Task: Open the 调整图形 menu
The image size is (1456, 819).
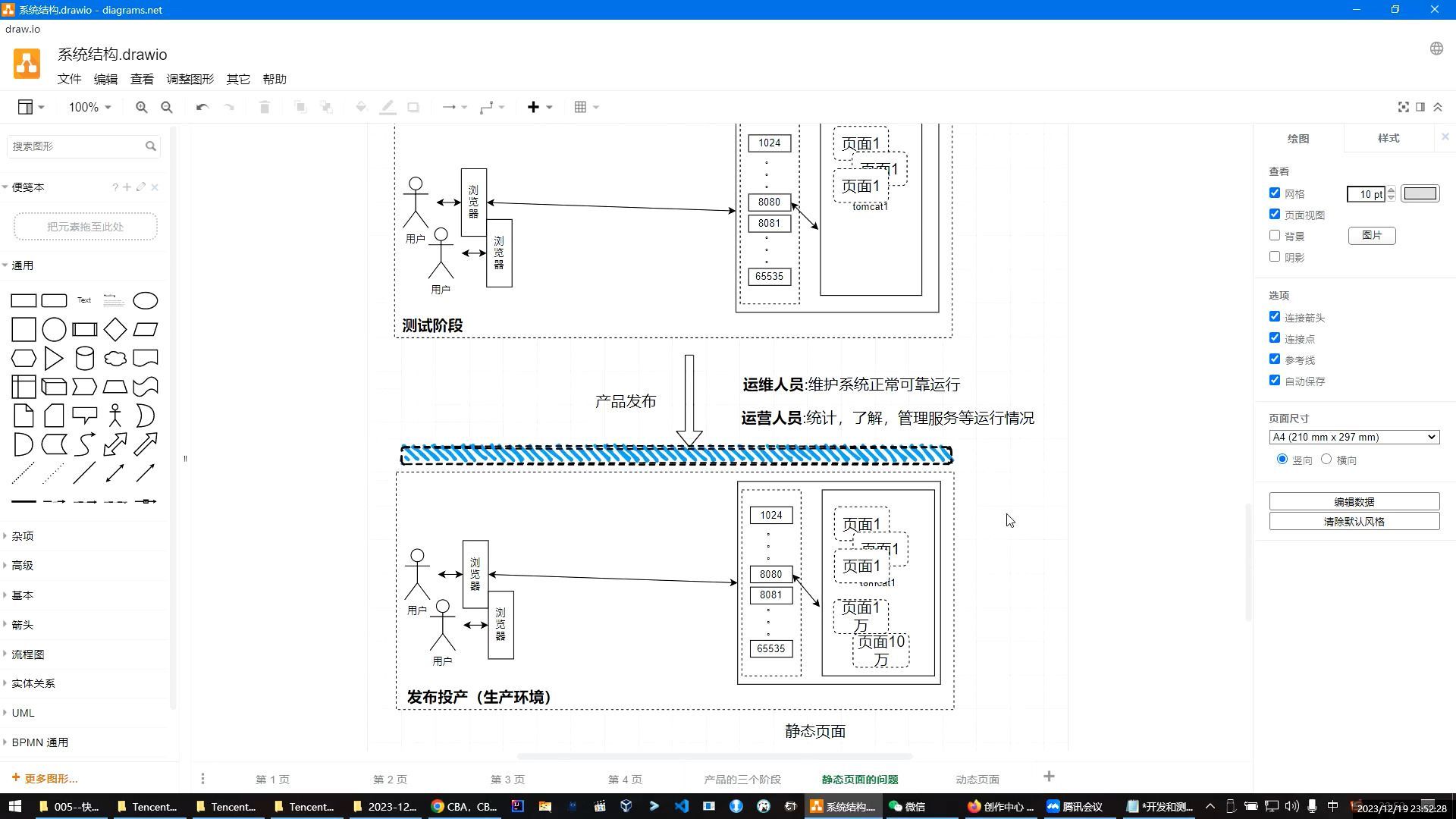Action: (x=190, y=79)
